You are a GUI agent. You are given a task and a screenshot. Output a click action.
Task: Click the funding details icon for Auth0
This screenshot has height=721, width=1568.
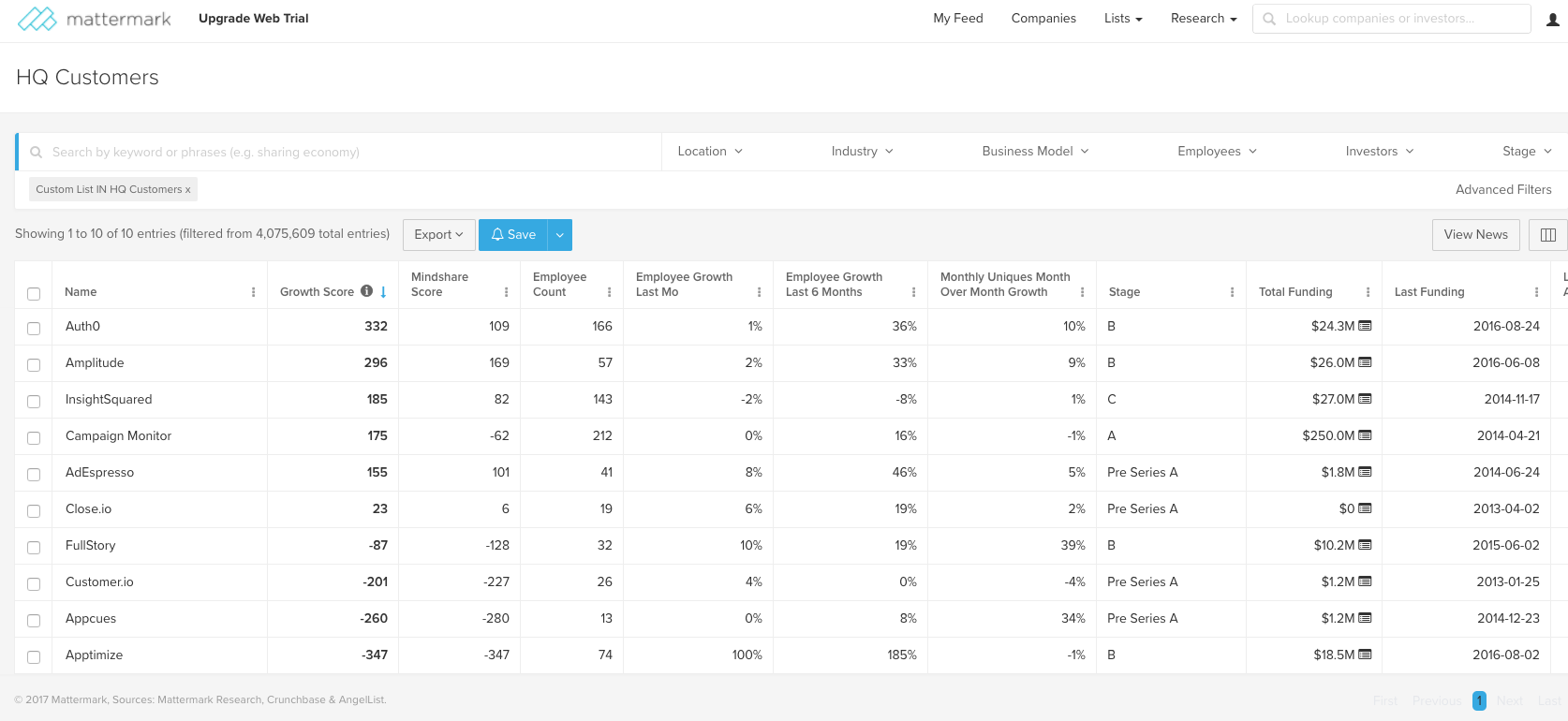pos(1365,326)
